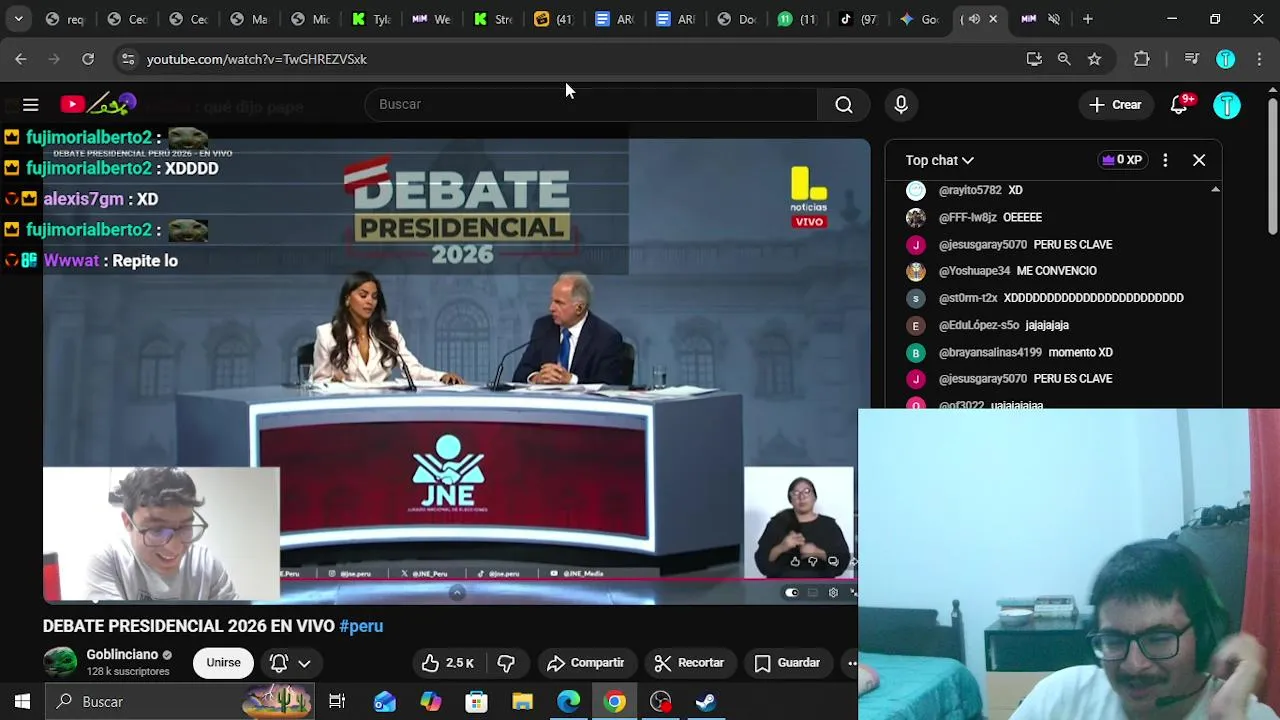The image size is (1280, 720).
Task: Switch to OBS Studio on the taskbar
Action: pos(661,702)
